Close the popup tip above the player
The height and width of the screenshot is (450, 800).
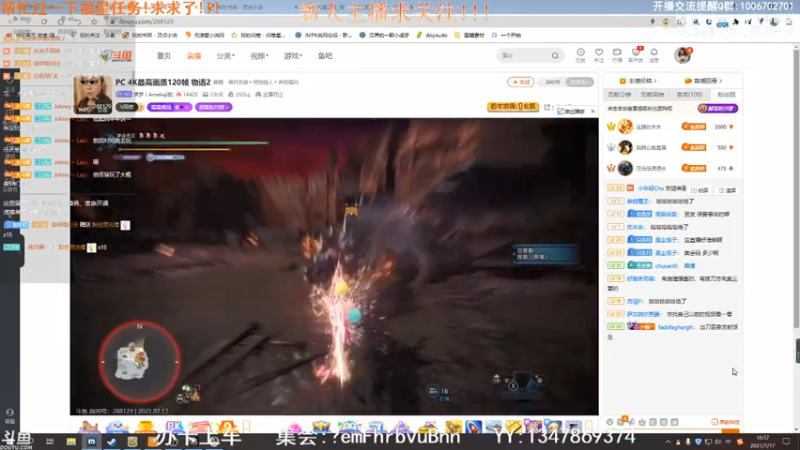click(593, 111)
